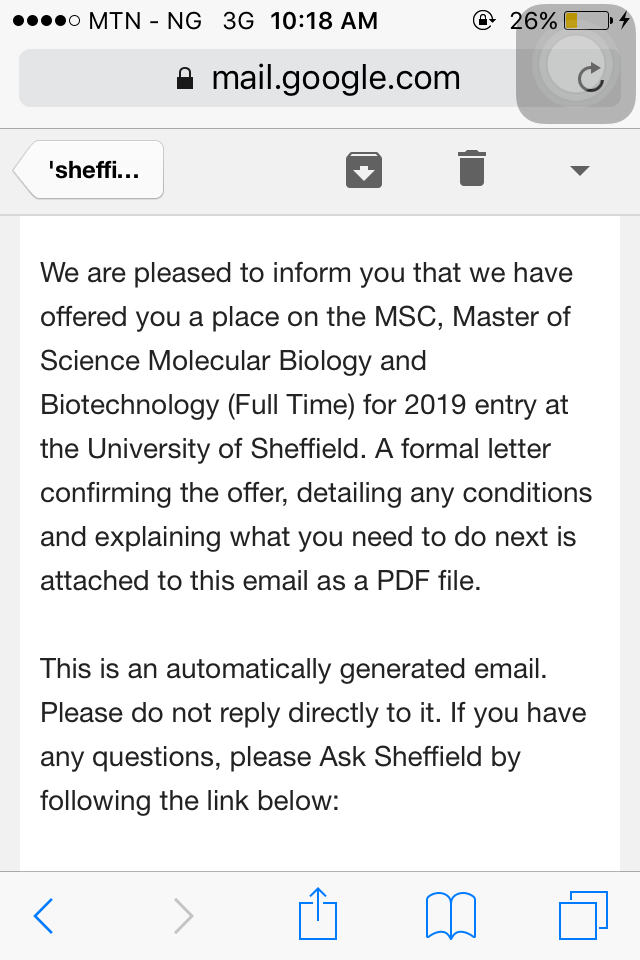This screenshot has height=960, width=640.
Task: Expand the more actions dropdown arrow
Action: tap(579, 170)
